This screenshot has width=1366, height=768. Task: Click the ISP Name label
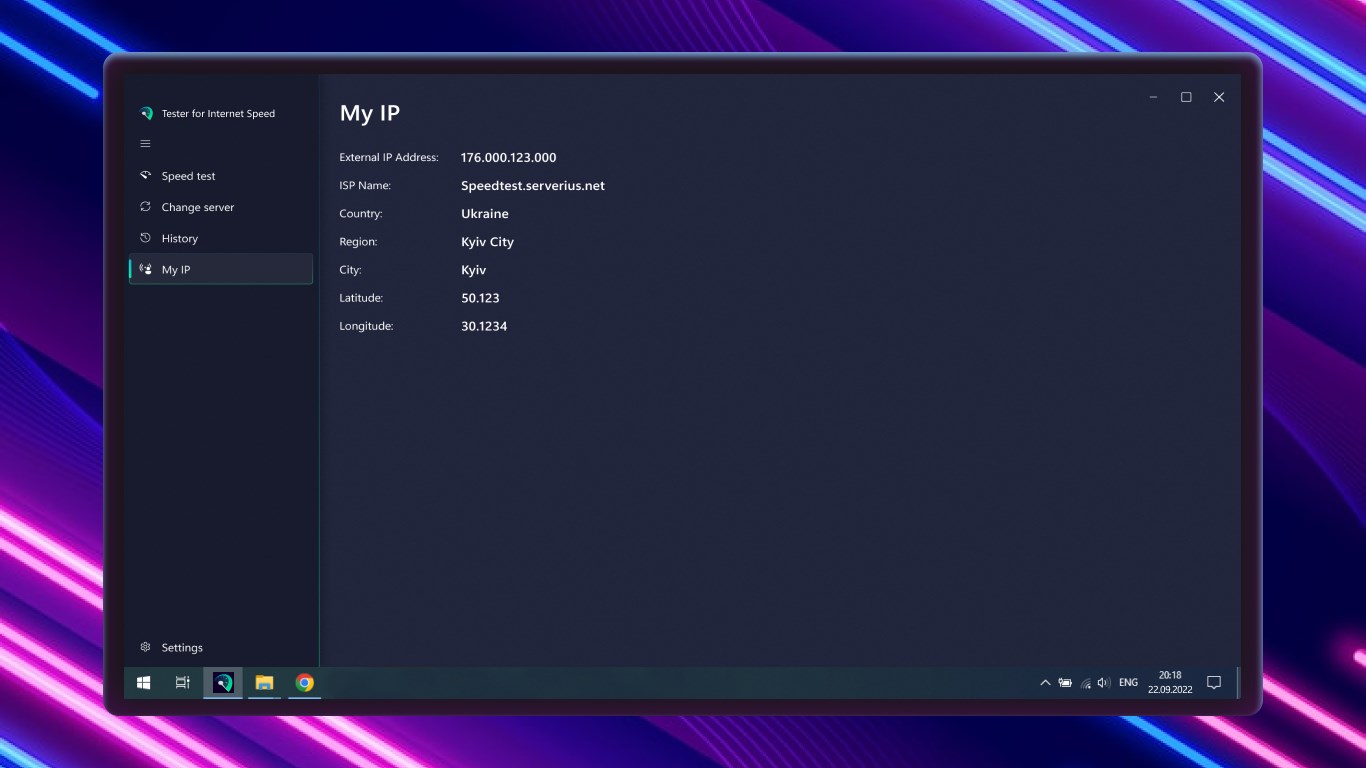365,186
